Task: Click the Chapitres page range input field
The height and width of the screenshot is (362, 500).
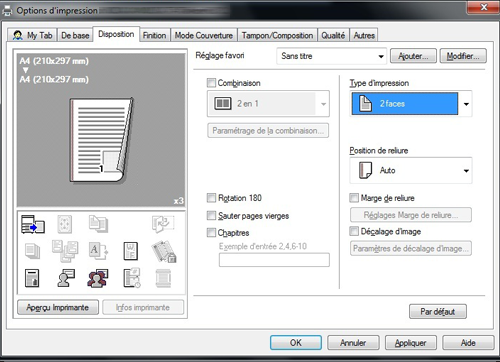Action: (274, 260)
